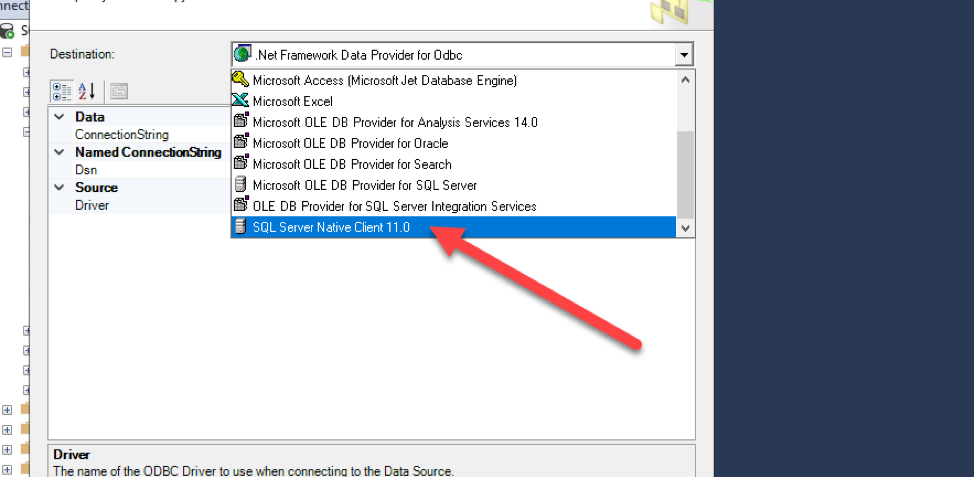
Task: Collapse the Named ConnectionString category
Action: click(x=59, y=153)
